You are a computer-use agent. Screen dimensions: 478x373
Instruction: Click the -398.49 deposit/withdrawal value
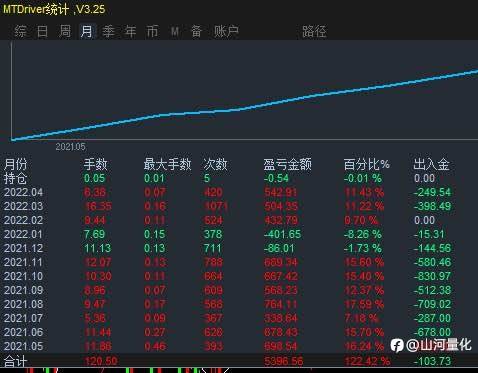point(432,206)
